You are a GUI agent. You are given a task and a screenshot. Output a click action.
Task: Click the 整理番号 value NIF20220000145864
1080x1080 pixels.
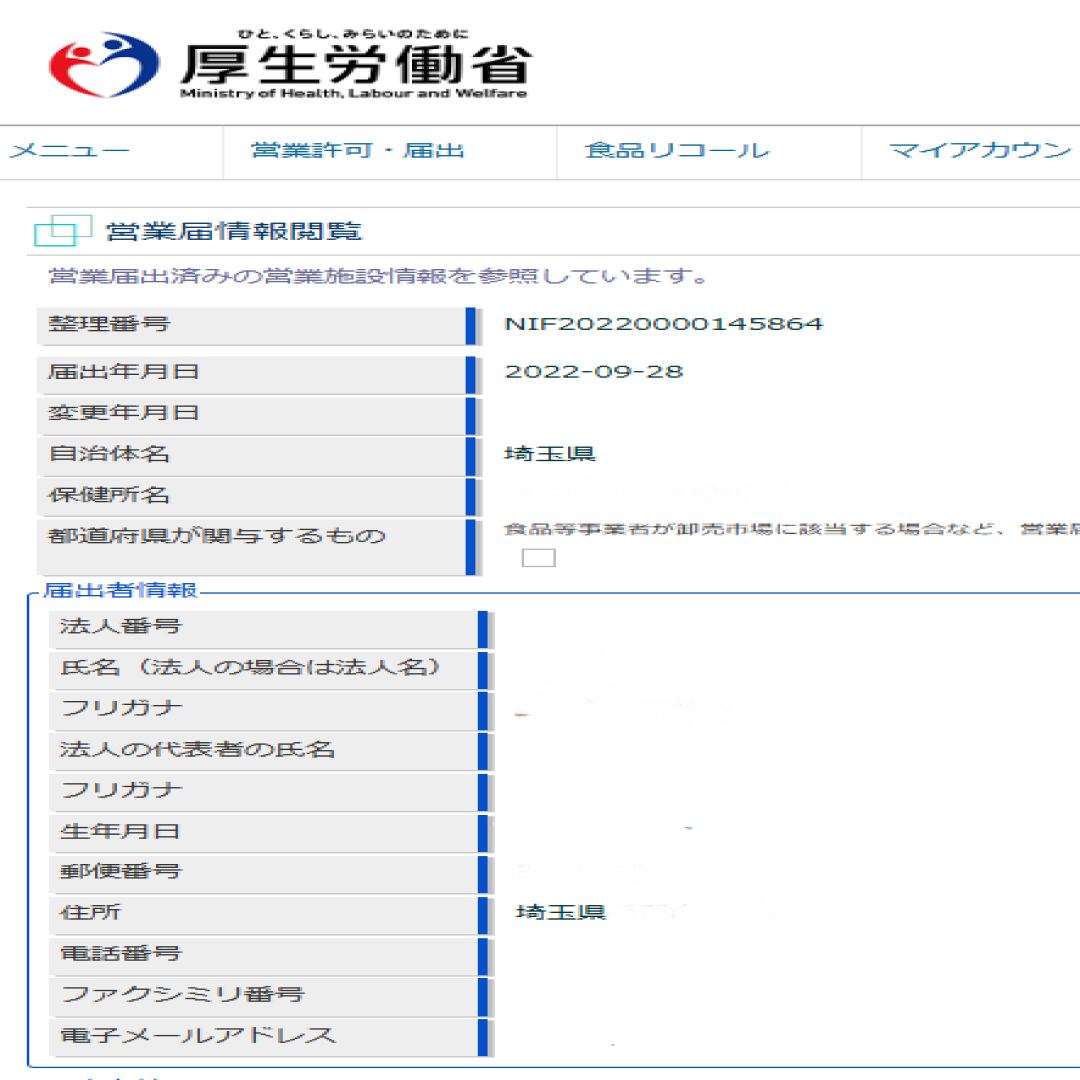click(x=663, y=324)
